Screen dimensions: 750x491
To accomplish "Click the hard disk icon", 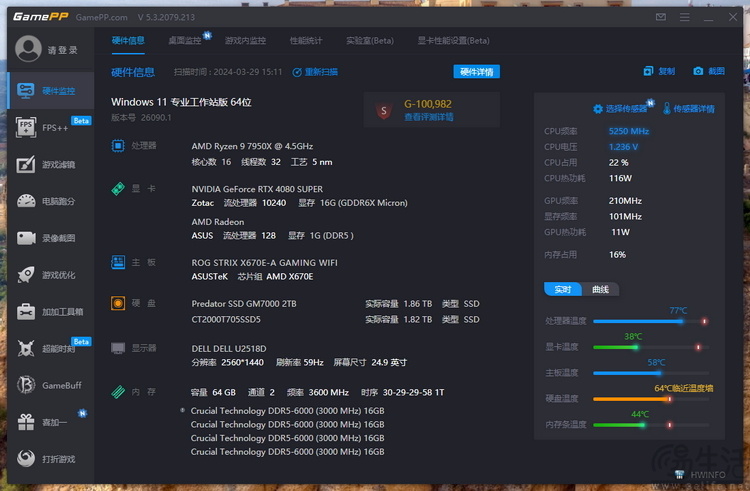I will tap(118, 303).
